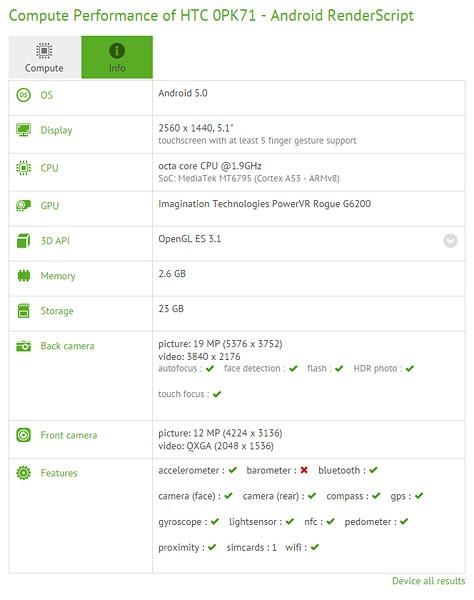Screen dimensions: 474x600
Task: Click the Memory chip icon
Action: click(x=24, y=276)
